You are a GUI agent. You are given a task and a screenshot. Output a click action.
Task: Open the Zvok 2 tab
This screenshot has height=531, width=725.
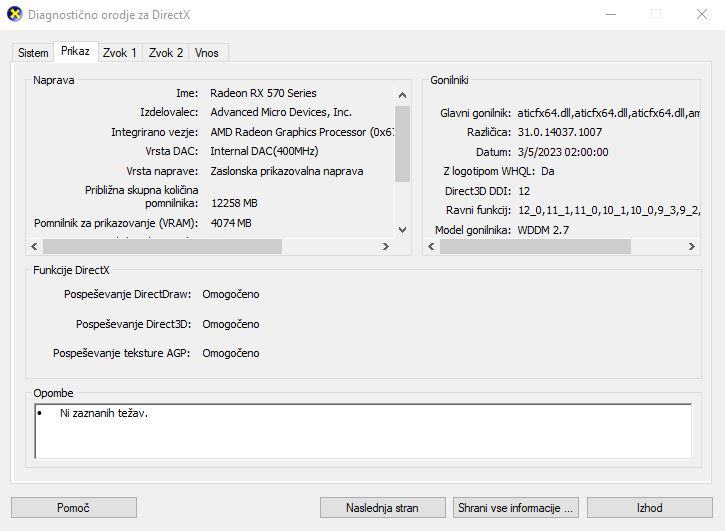pyautogui.click(x=166, y=53)
